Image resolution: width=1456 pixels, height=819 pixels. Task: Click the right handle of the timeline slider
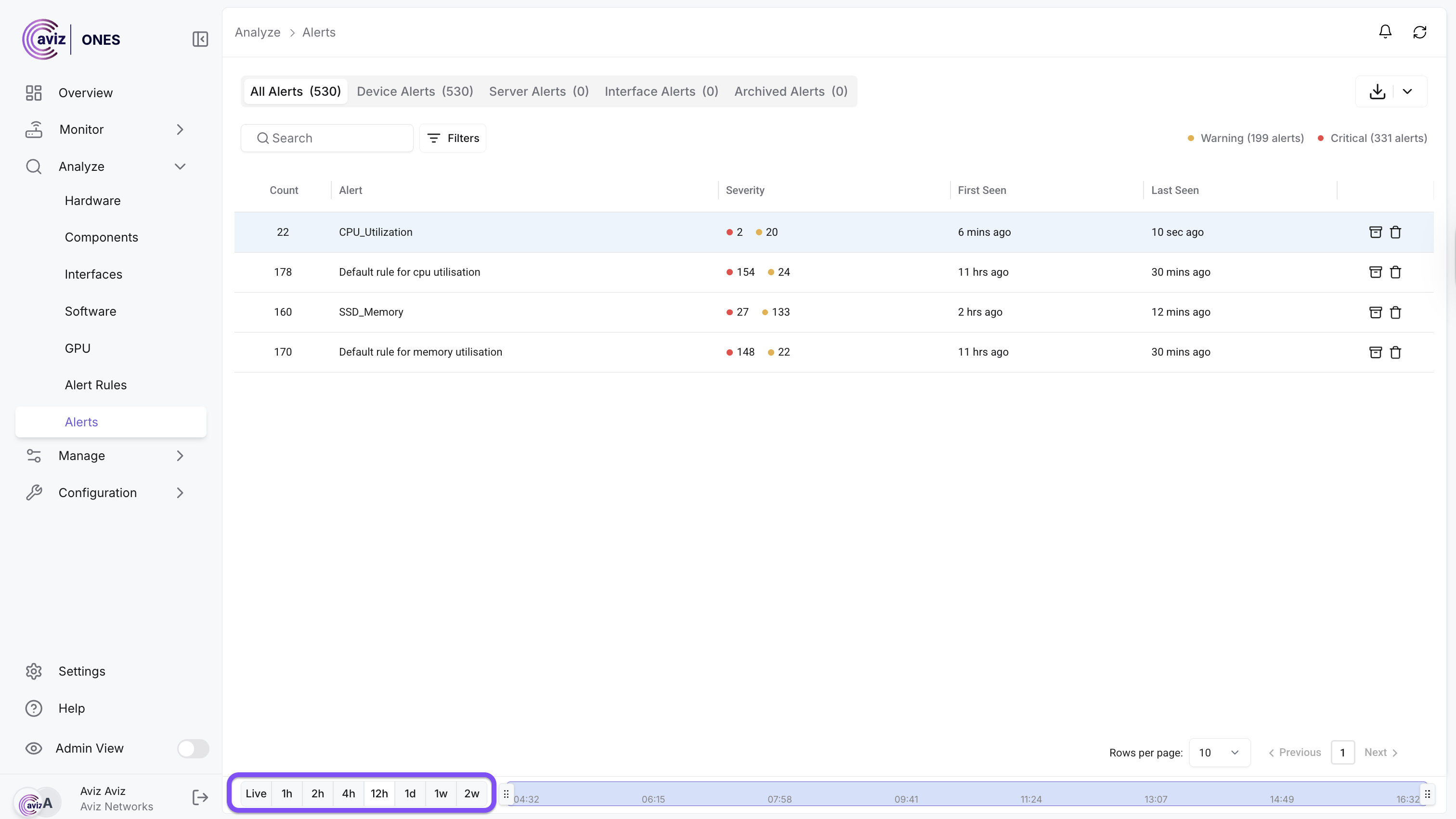tap(1427, 794)
